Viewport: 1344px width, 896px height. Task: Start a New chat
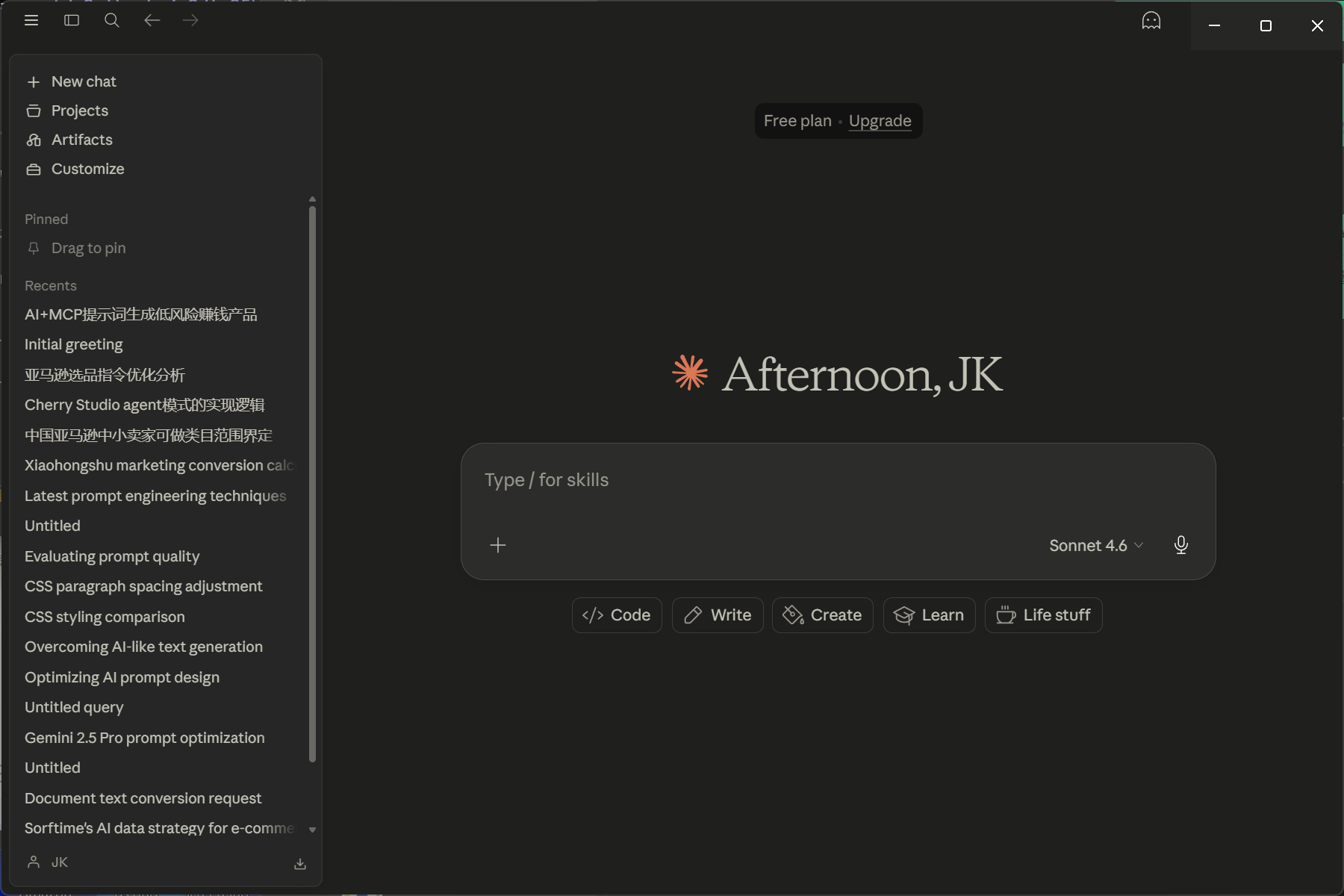pos(84,81)
